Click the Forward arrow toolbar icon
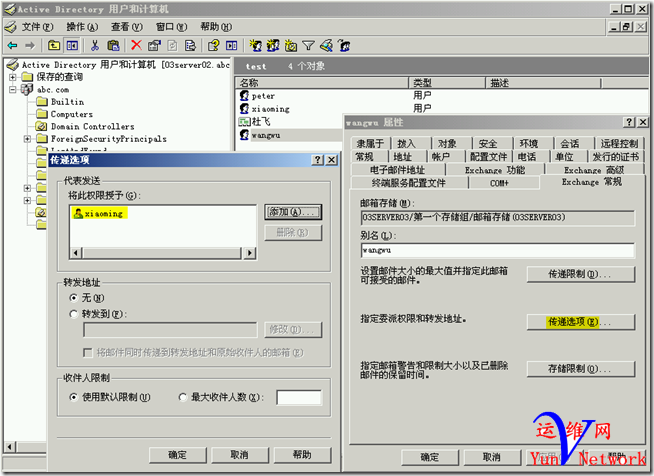The width and height of the screenshot is (654, 476). (x=30, y=45)
